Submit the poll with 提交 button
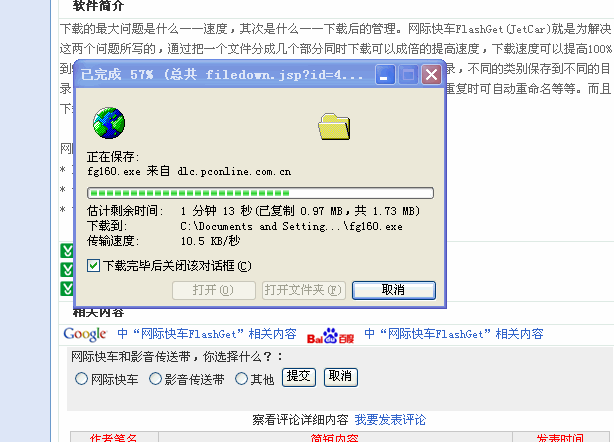Image resolution: width=614 pixels, height=442 pixels. tap(299, 377)
